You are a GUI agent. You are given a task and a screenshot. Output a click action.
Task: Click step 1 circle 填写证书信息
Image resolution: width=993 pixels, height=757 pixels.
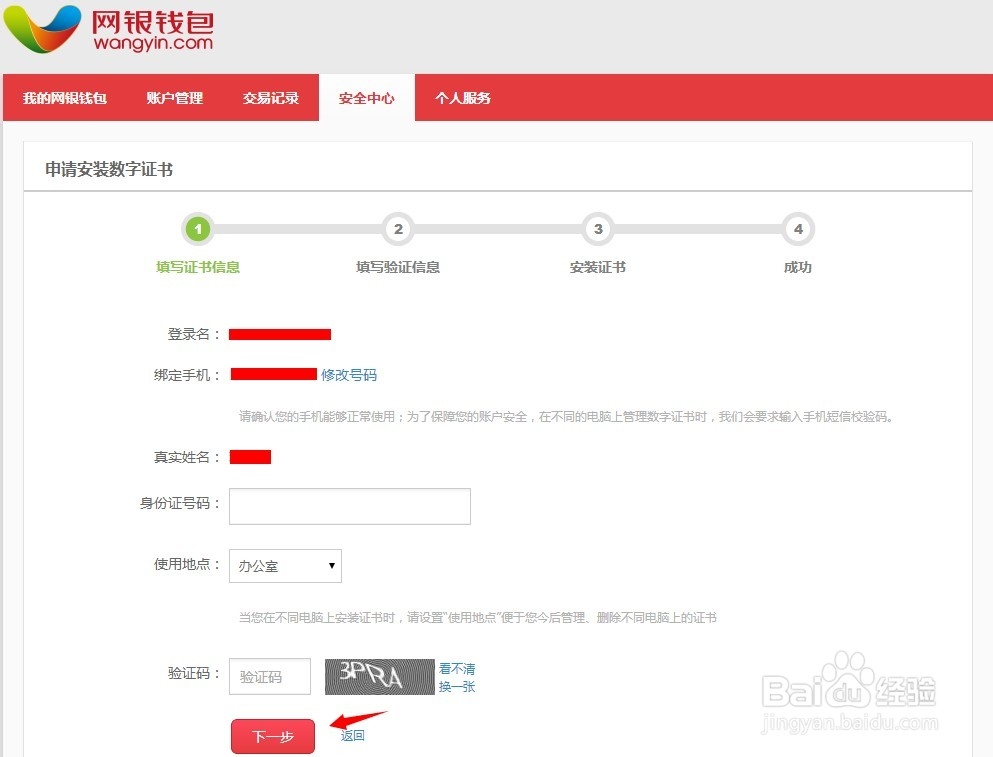coord(197,229)
